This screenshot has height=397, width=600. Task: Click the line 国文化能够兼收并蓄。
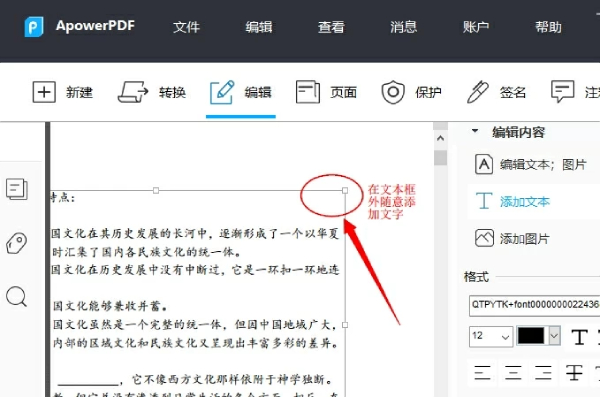[x=110, y=306]
